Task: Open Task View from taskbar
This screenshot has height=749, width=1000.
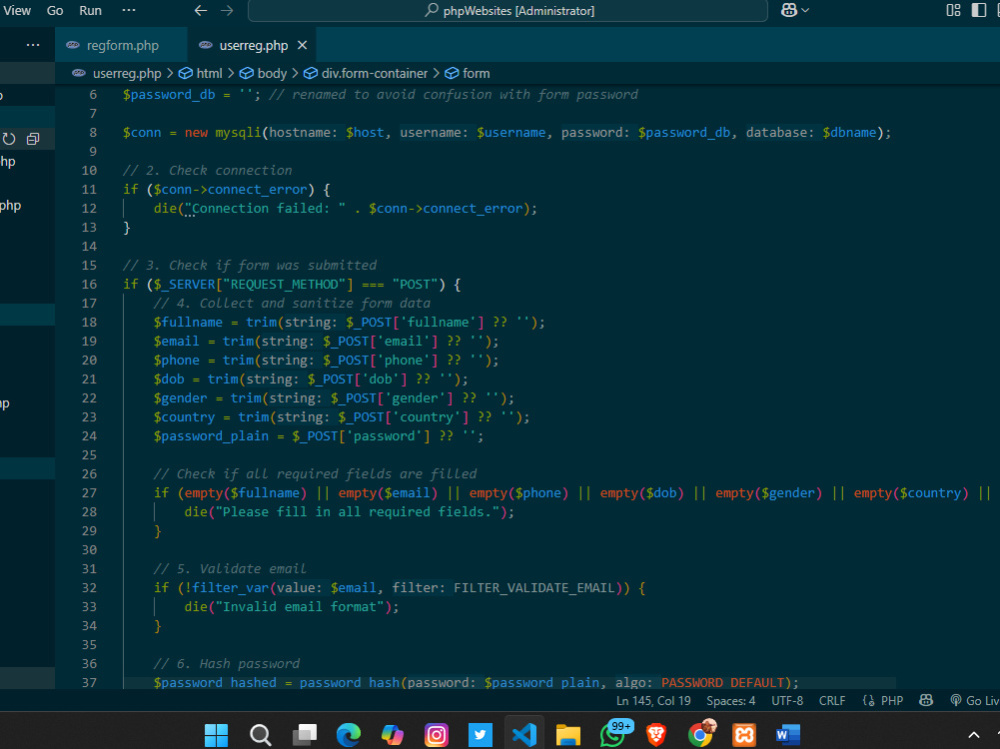Action: (304, 735)
